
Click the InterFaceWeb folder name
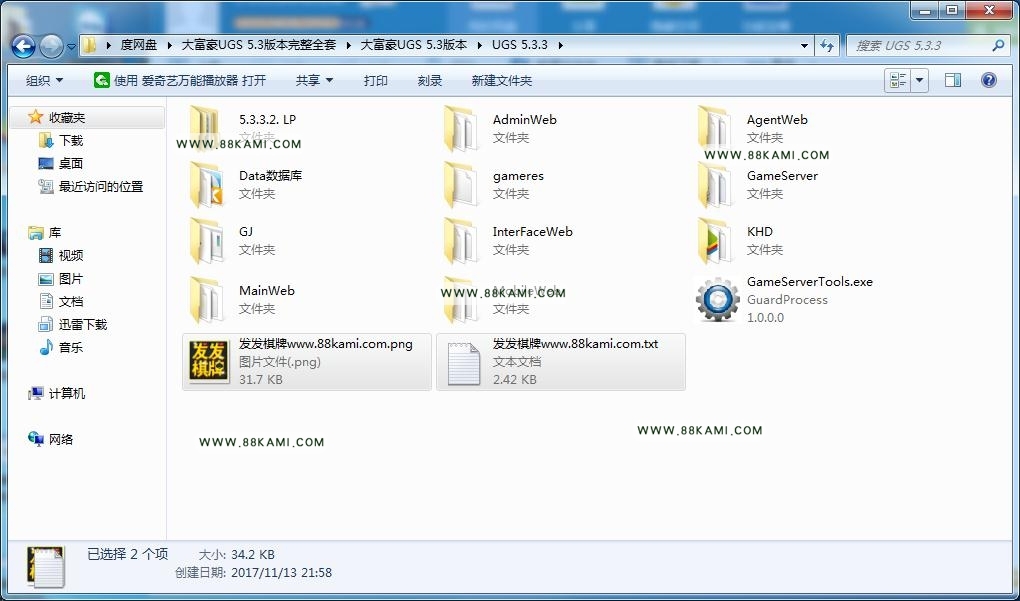[x=533, y=232]
